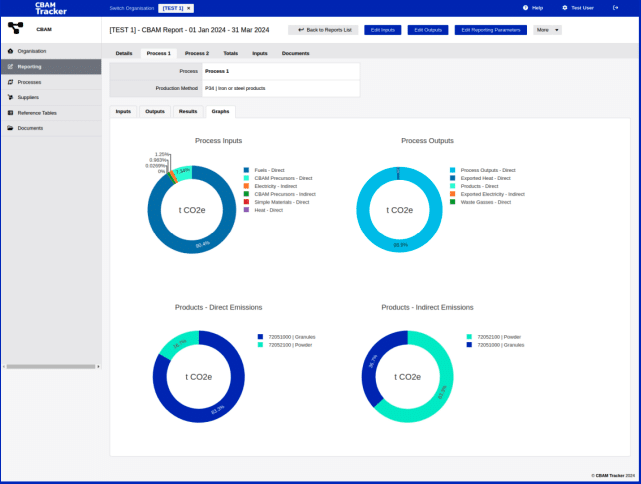Click the Reporting sidebar icon
This screenshot has height=484, width=641.
[10, 66]
